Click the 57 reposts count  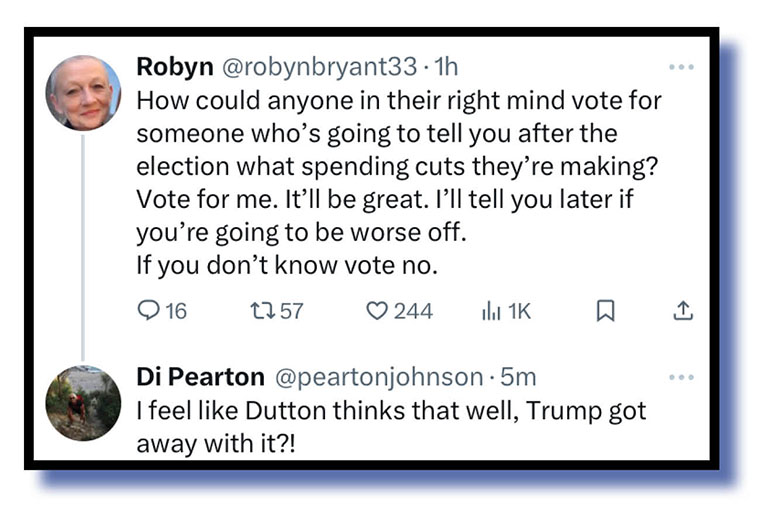[x=291, y=311]
